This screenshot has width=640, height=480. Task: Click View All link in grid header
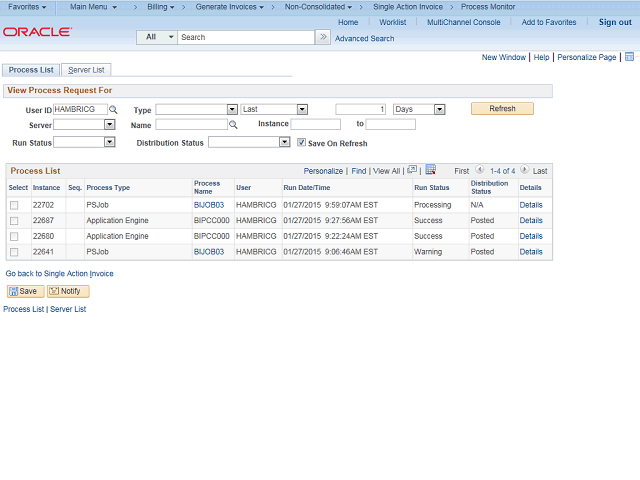tap(386, 171)
